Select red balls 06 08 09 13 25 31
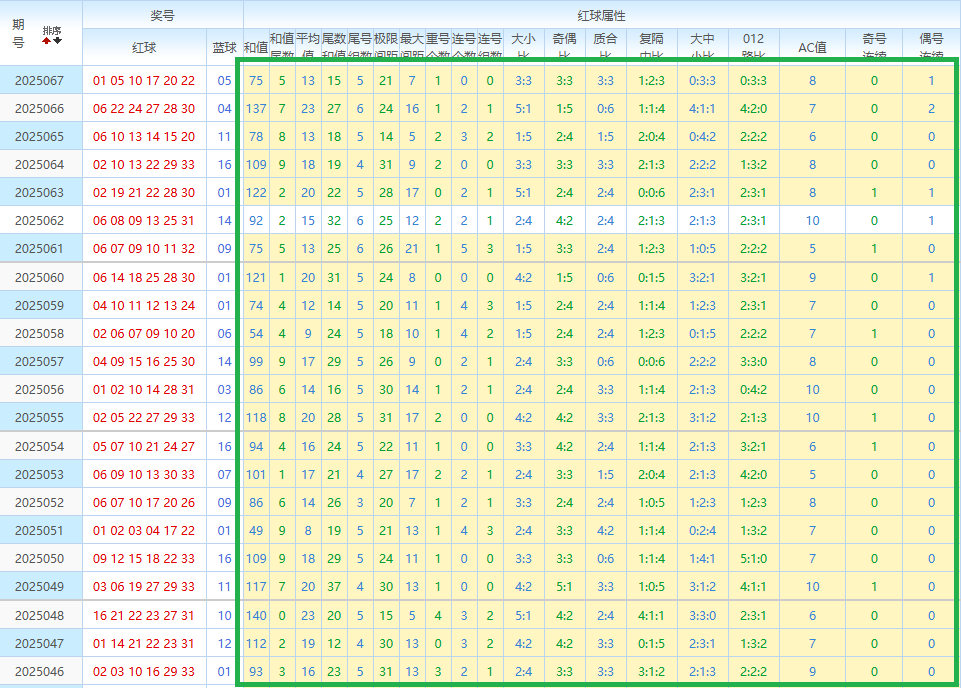The image size is (961, 688). (x=144, y=221)
